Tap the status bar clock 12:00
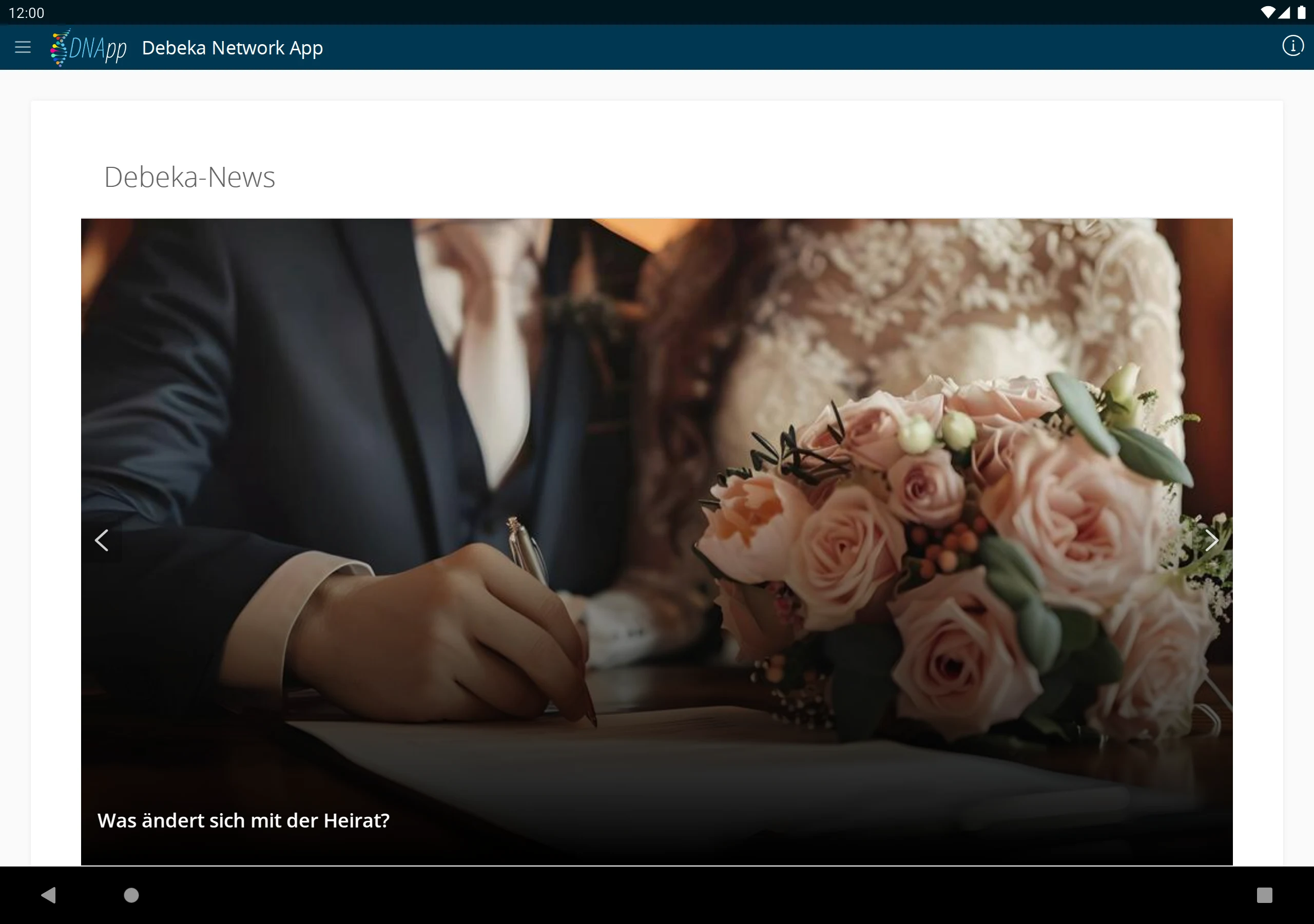The image size is (1314, 924). coord(26,13)
